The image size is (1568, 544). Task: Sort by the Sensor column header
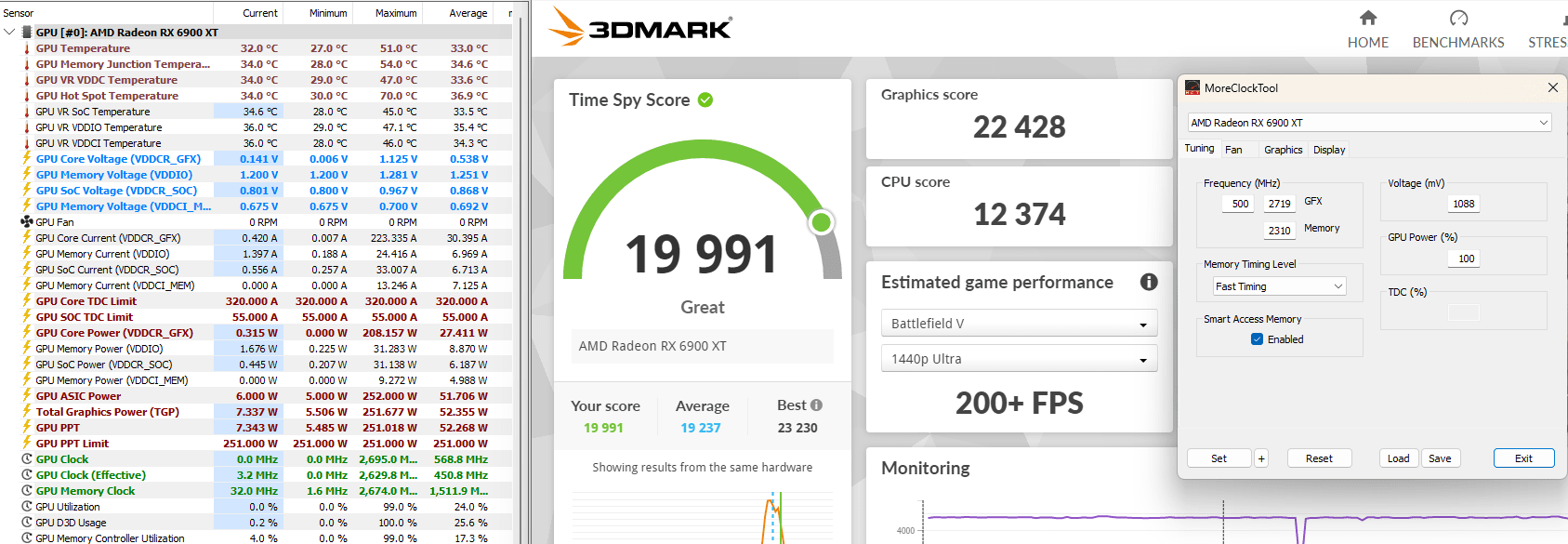pos(107,13)
